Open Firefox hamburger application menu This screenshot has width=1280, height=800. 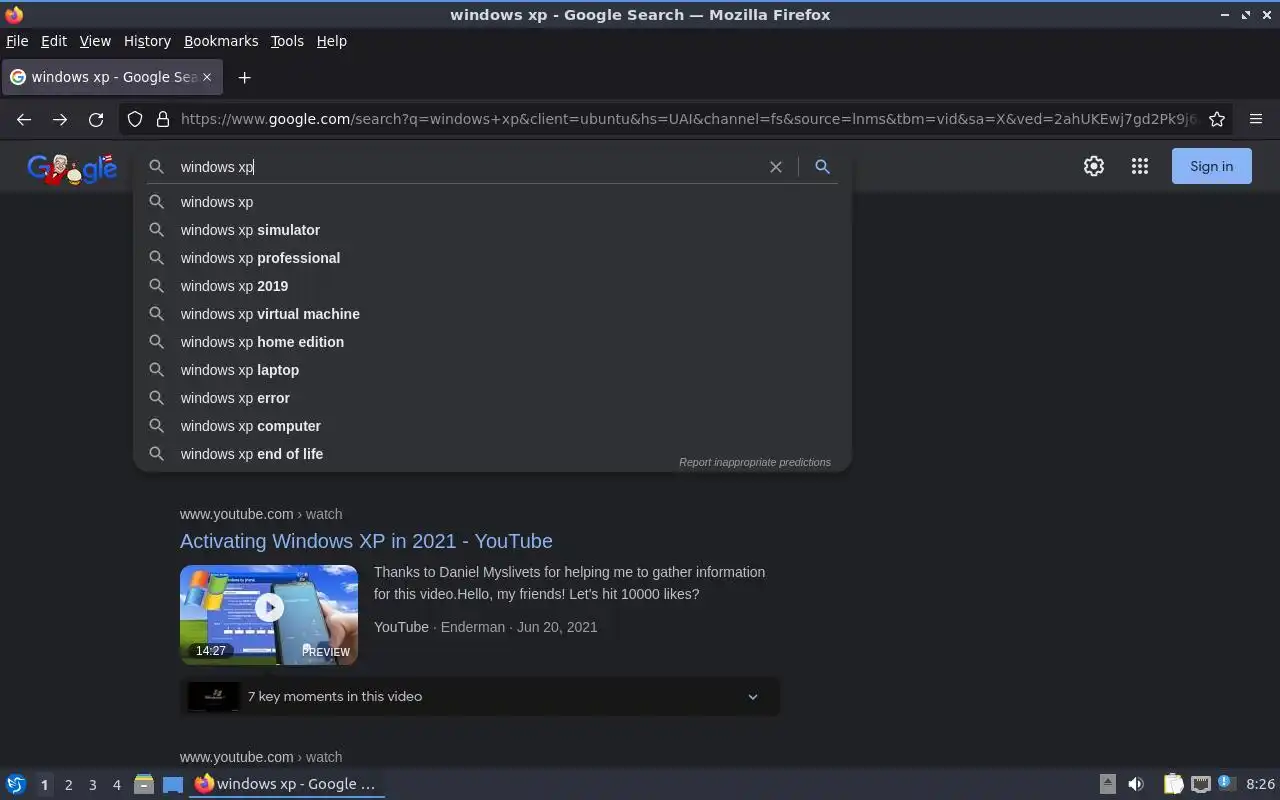[x=1256, y=119]
